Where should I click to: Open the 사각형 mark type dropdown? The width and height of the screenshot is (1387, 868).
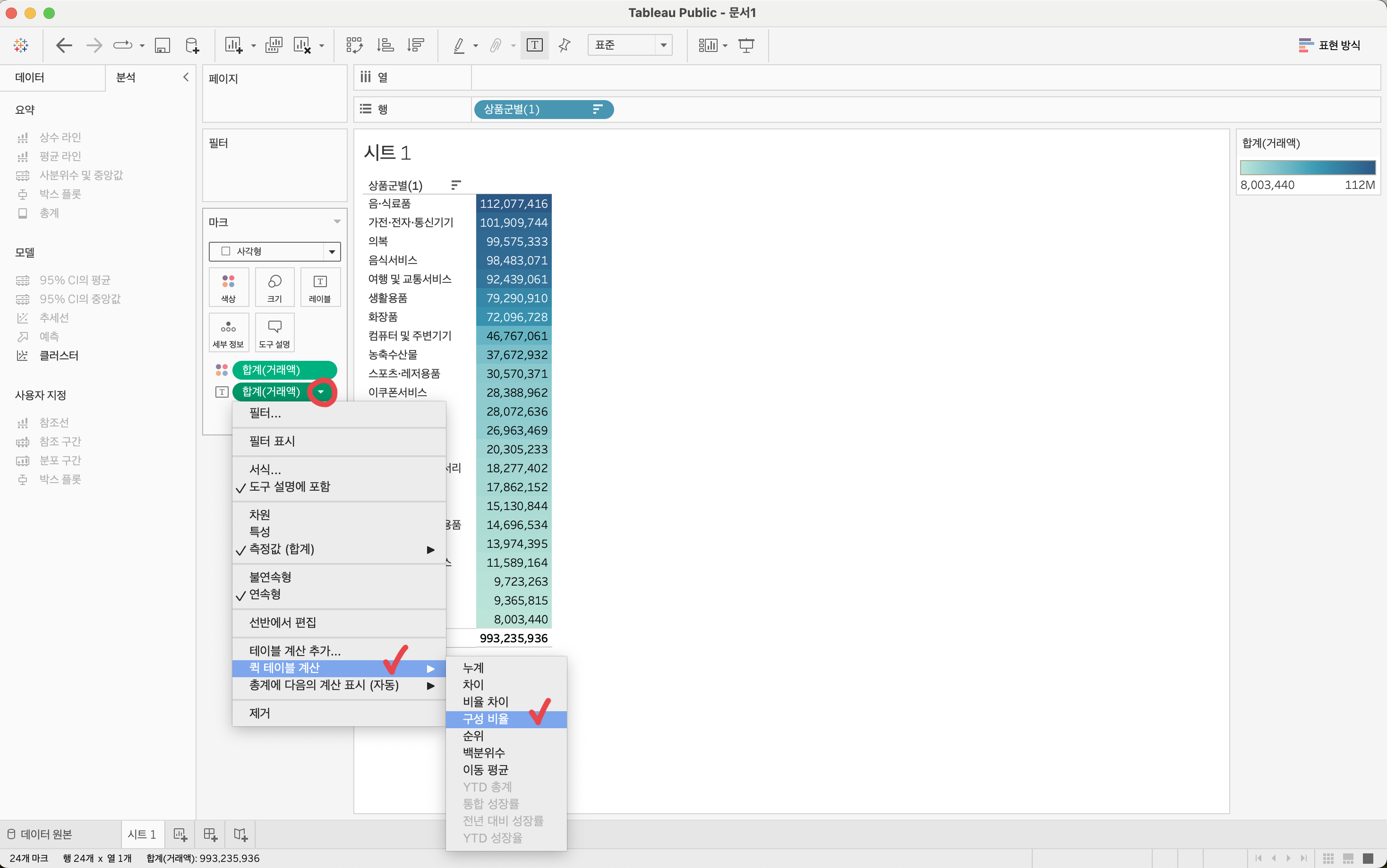click(x=274, y=251)
